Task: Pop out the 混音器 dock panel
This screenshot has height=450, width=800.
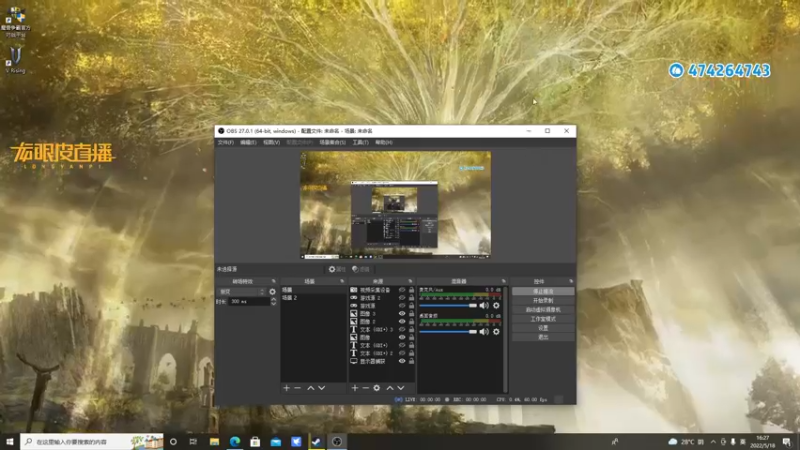Action: (504, 281)
